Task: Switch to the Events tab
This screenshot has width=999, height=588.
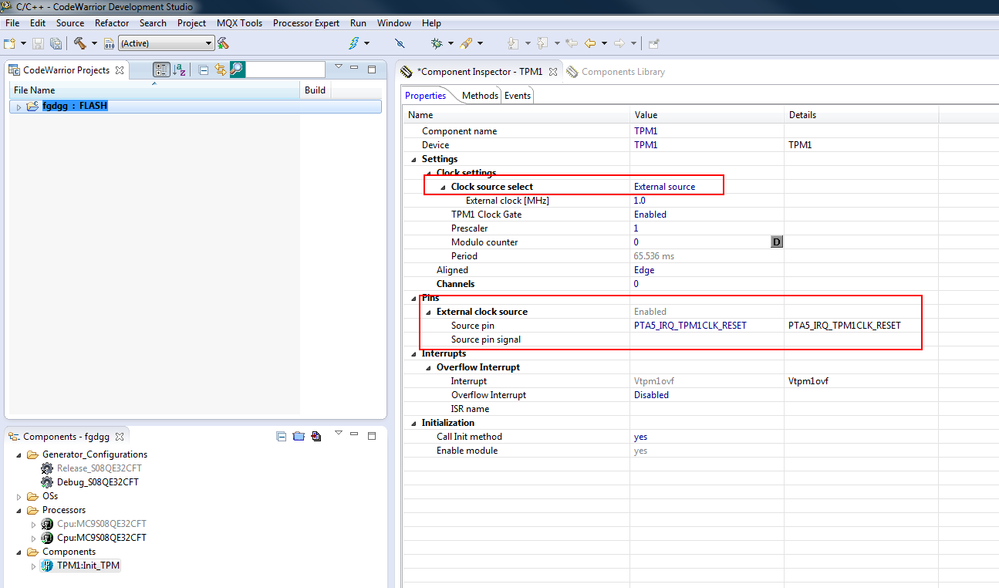Action: click(x=517, y=96)
